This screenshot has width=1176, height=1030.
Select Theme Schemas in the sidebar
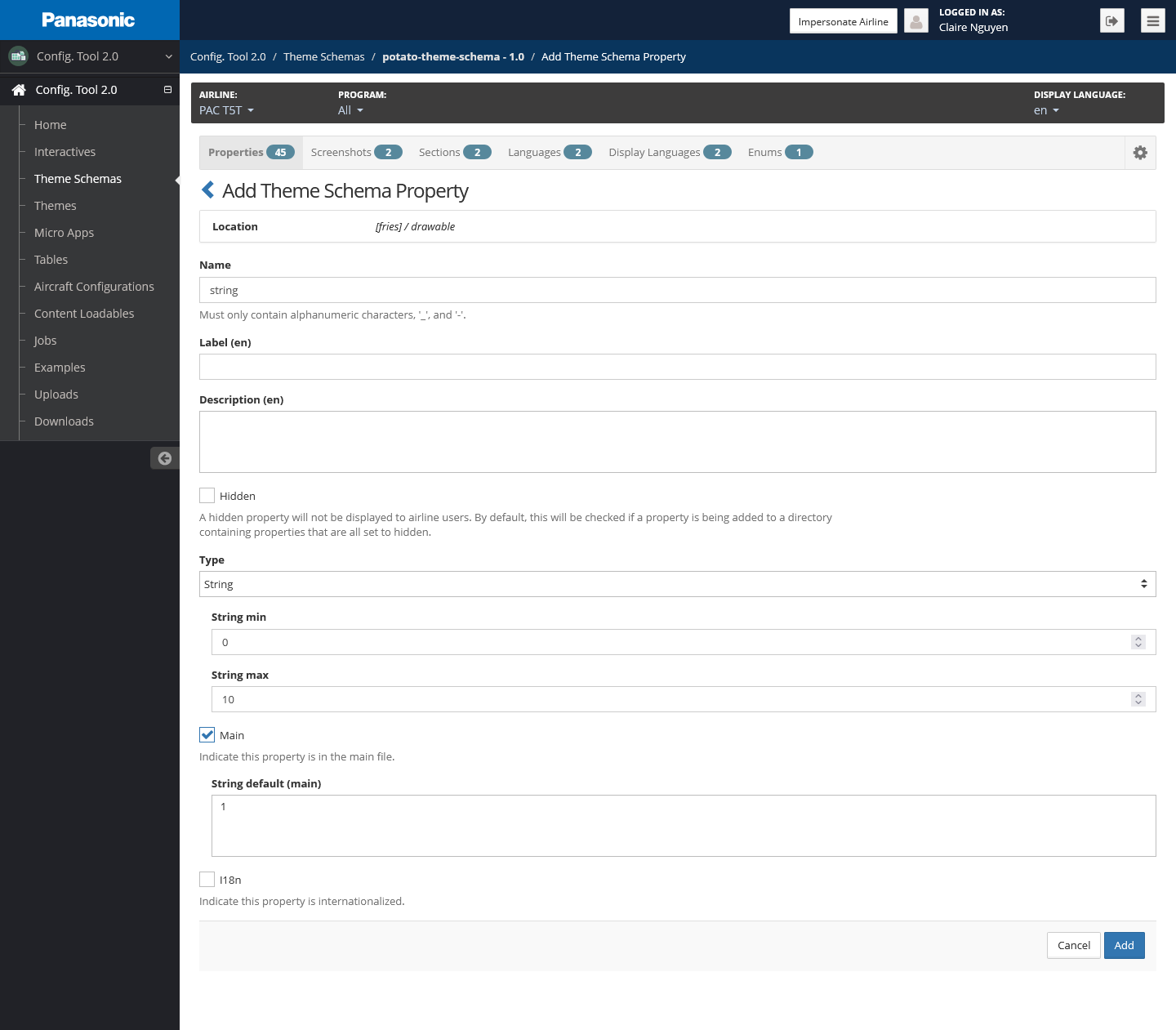(78, 179)
